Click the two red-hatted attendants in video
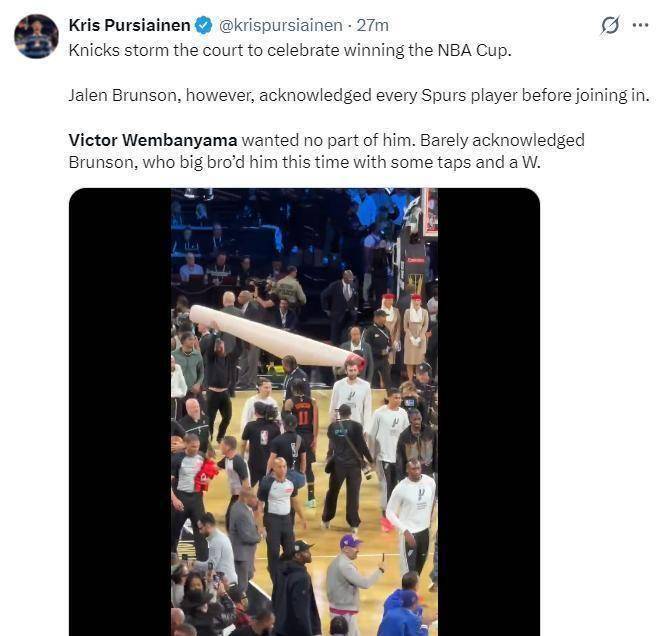The height and width of the screenshot is (636, 658). [401, 322]
